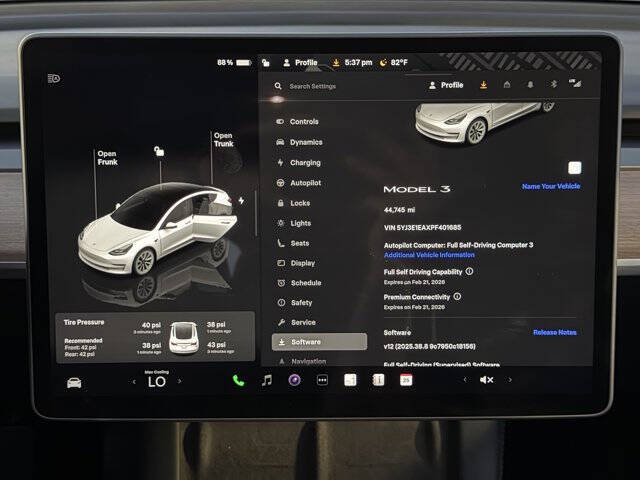Tap the white square above Name Your Vehicle
Viewport: 640px width, 480px height.
click(x=575, y=168)
